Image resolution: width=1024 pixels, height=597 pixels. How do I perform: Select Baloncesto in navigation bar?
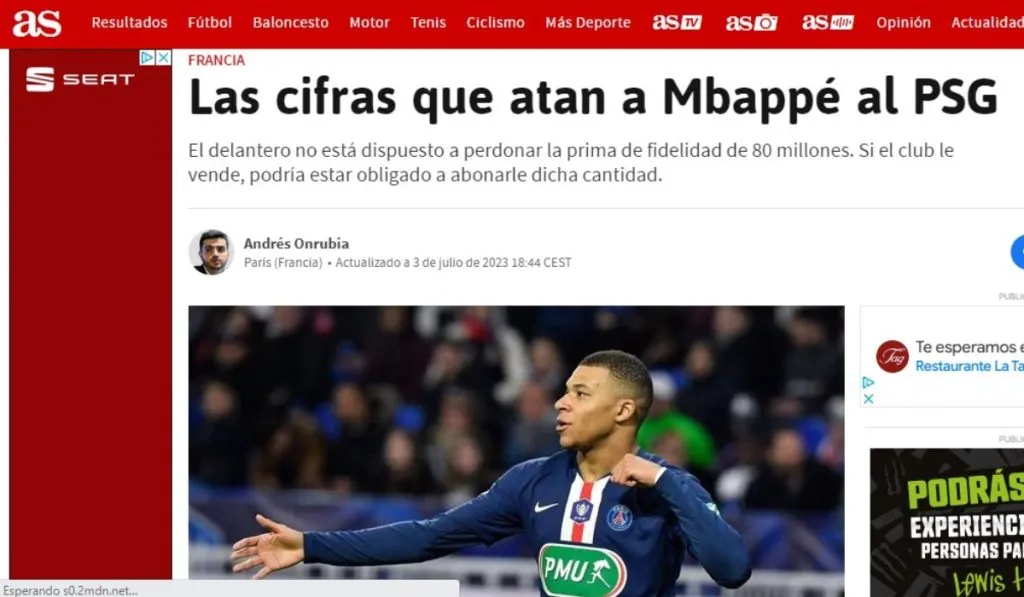291,22
